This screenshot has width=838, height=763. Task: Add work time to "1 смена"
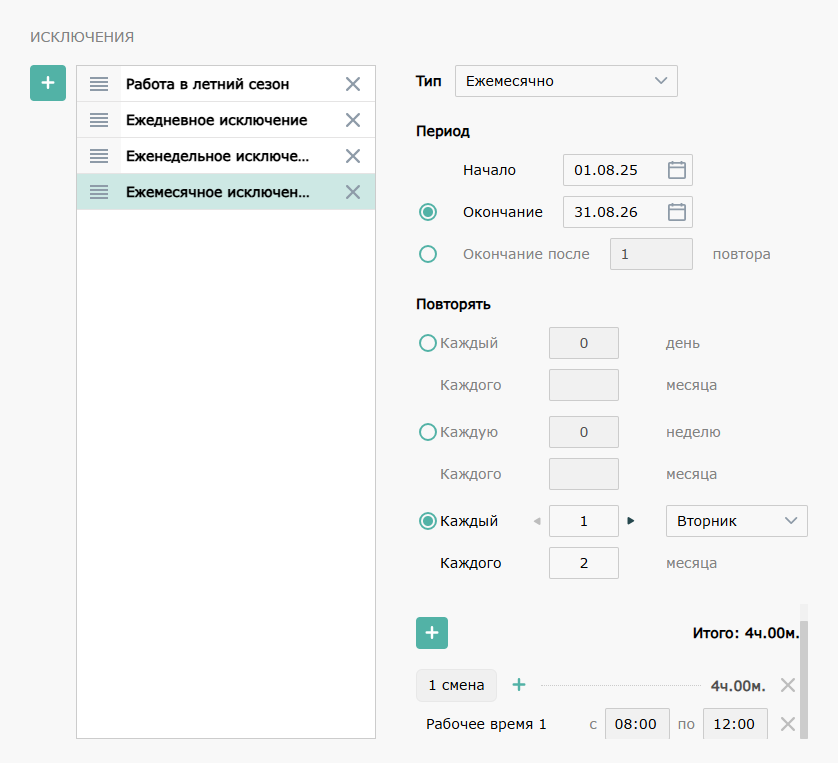point(519,685)
